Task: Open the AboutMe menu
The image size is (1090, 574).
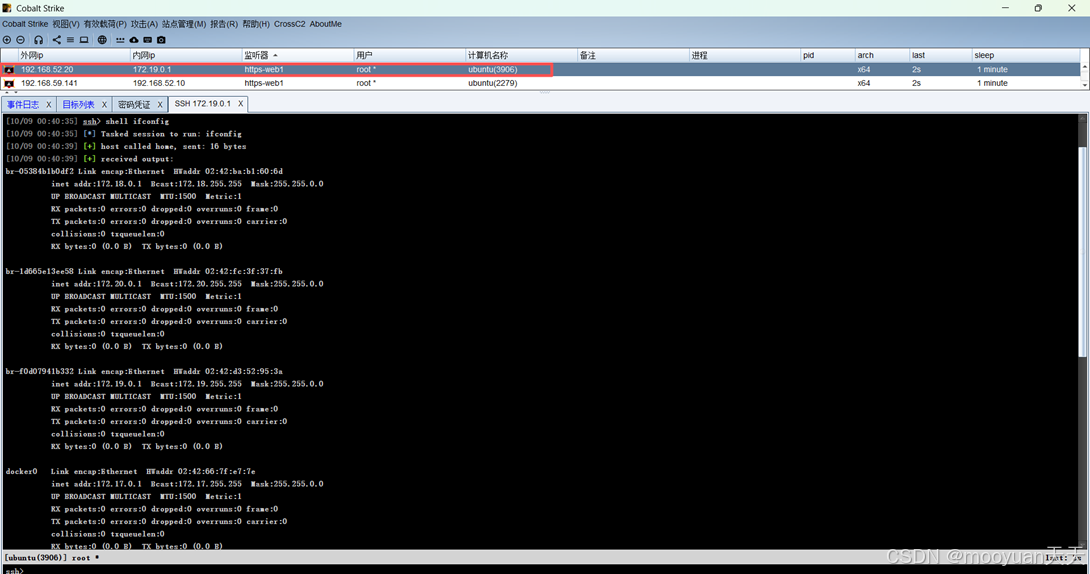Action: (325, 24)
